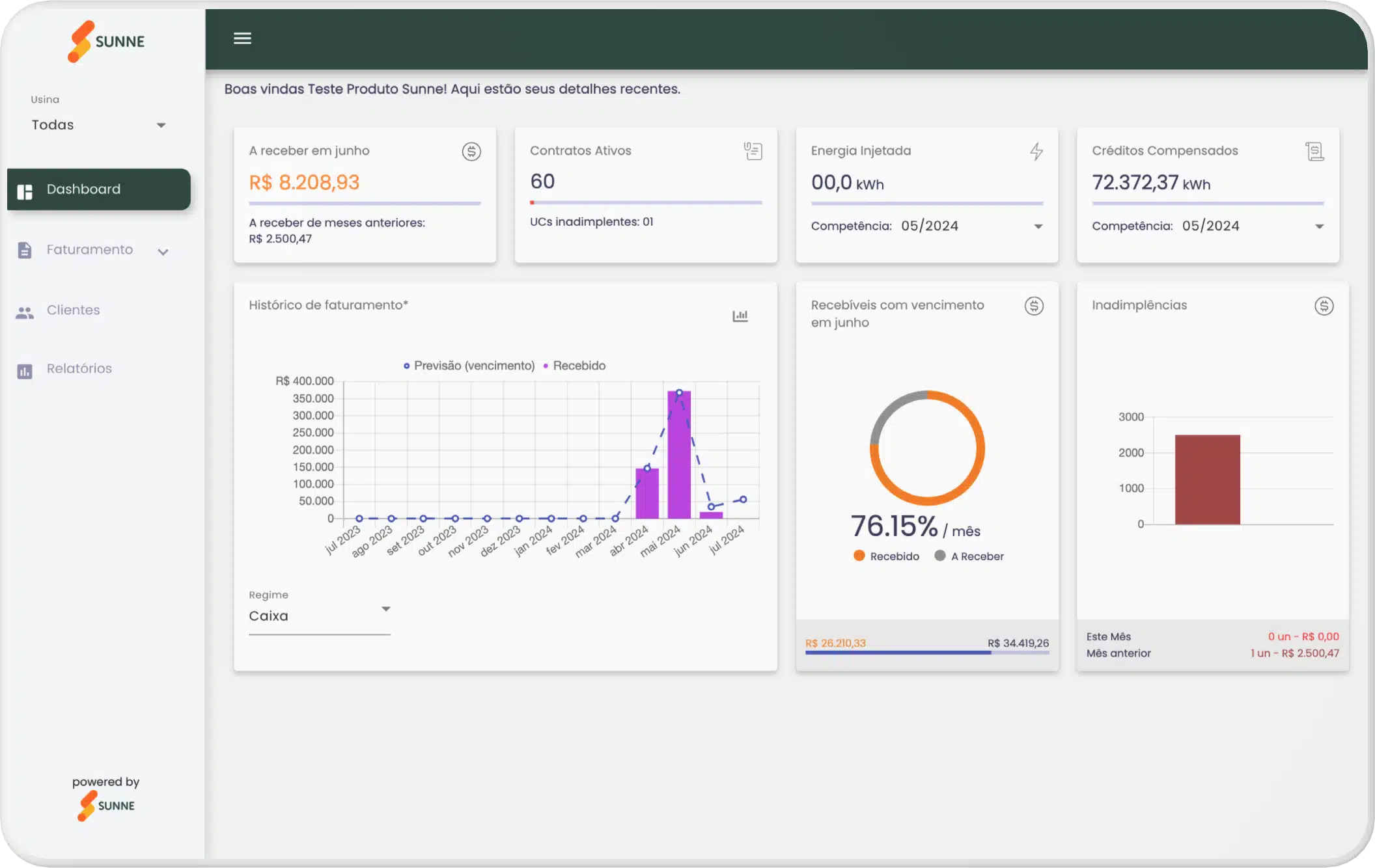Go to the Dashboard menu item
Viewport: 1375px width, 868px height.
click(x=99, y=189)
